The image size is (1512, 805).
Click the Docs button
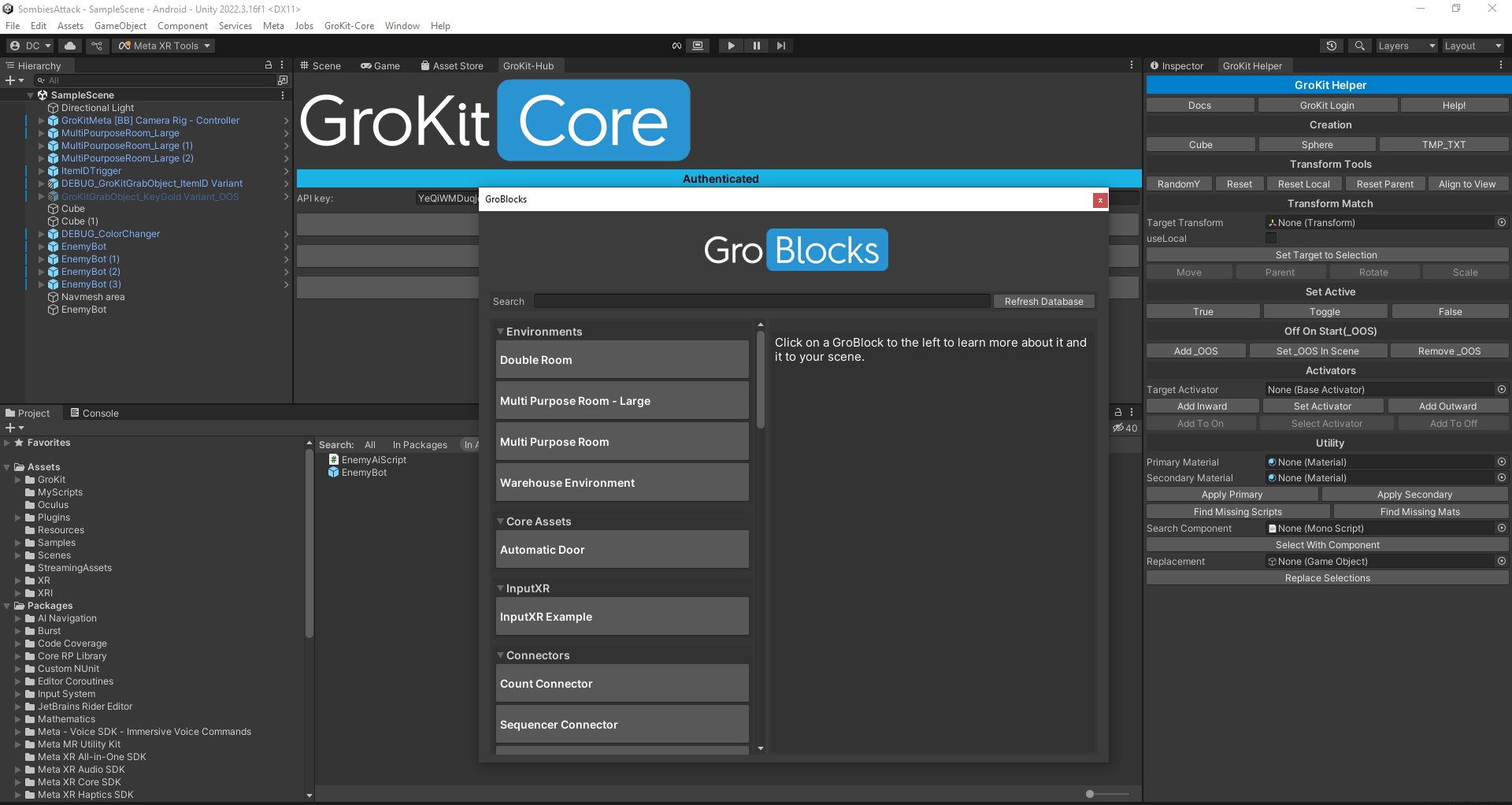(1199, 106)
